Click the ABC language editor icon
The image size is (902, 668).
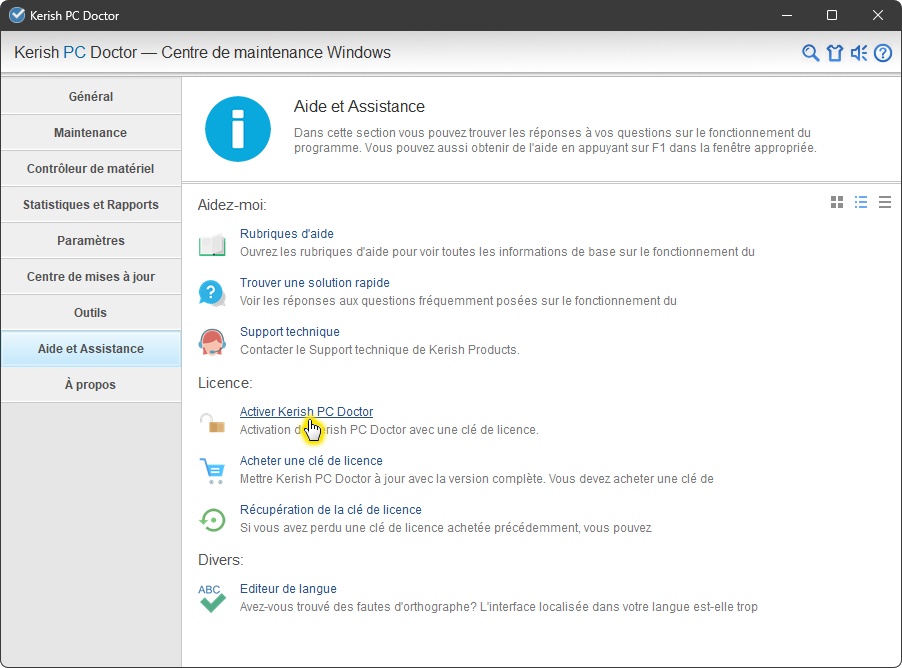tap(212, 598)
